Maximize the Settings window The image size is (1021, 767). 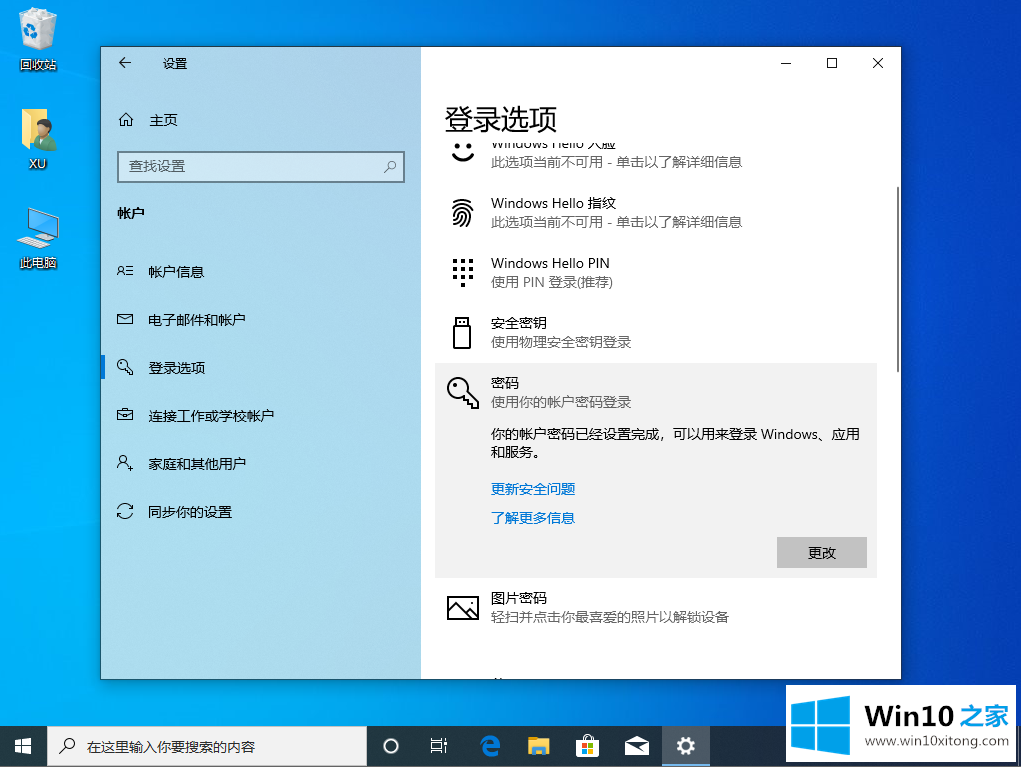[x=832, y=63]
